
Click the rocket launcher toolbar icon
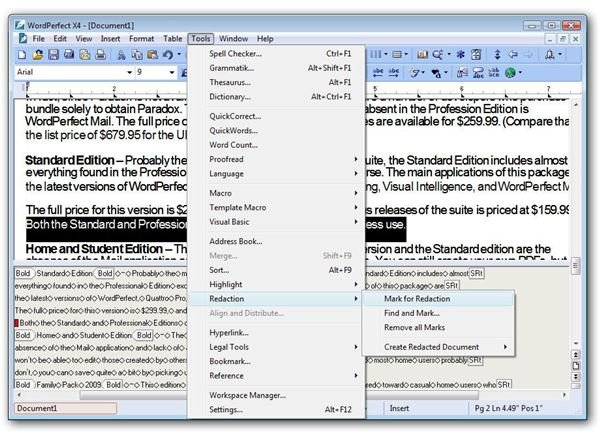tap(550, 54)
